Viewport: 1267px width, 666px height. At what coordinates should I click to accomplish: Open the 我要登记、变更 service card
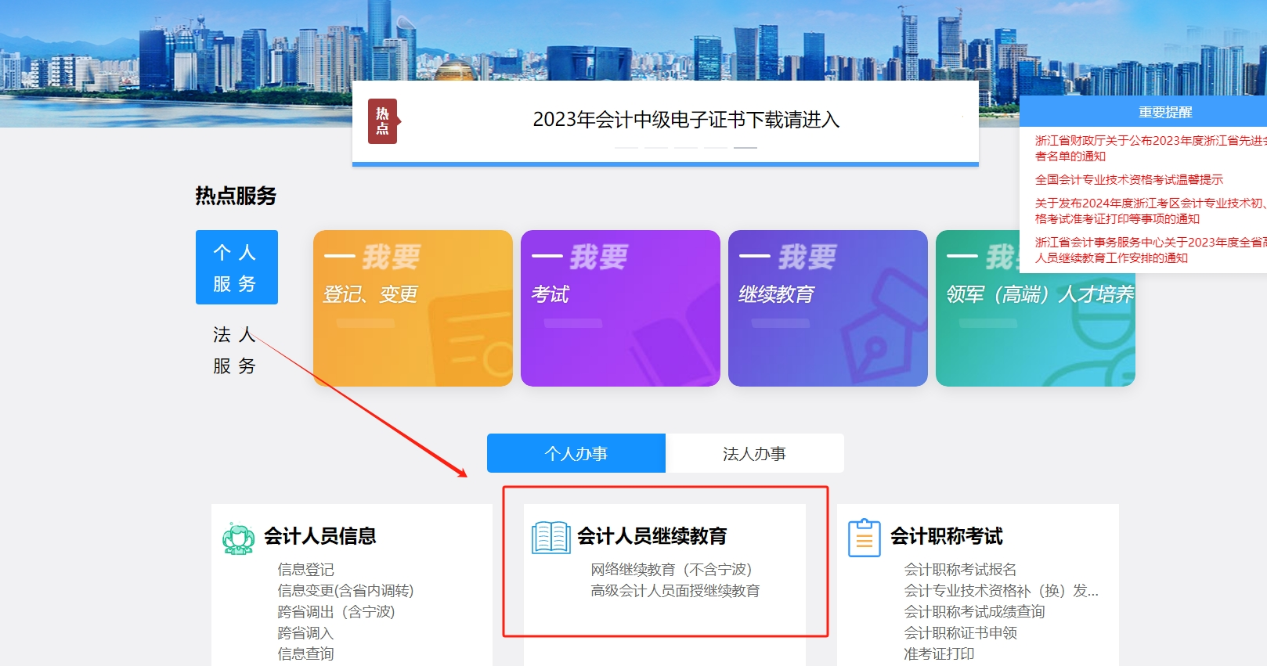point(412,307)
